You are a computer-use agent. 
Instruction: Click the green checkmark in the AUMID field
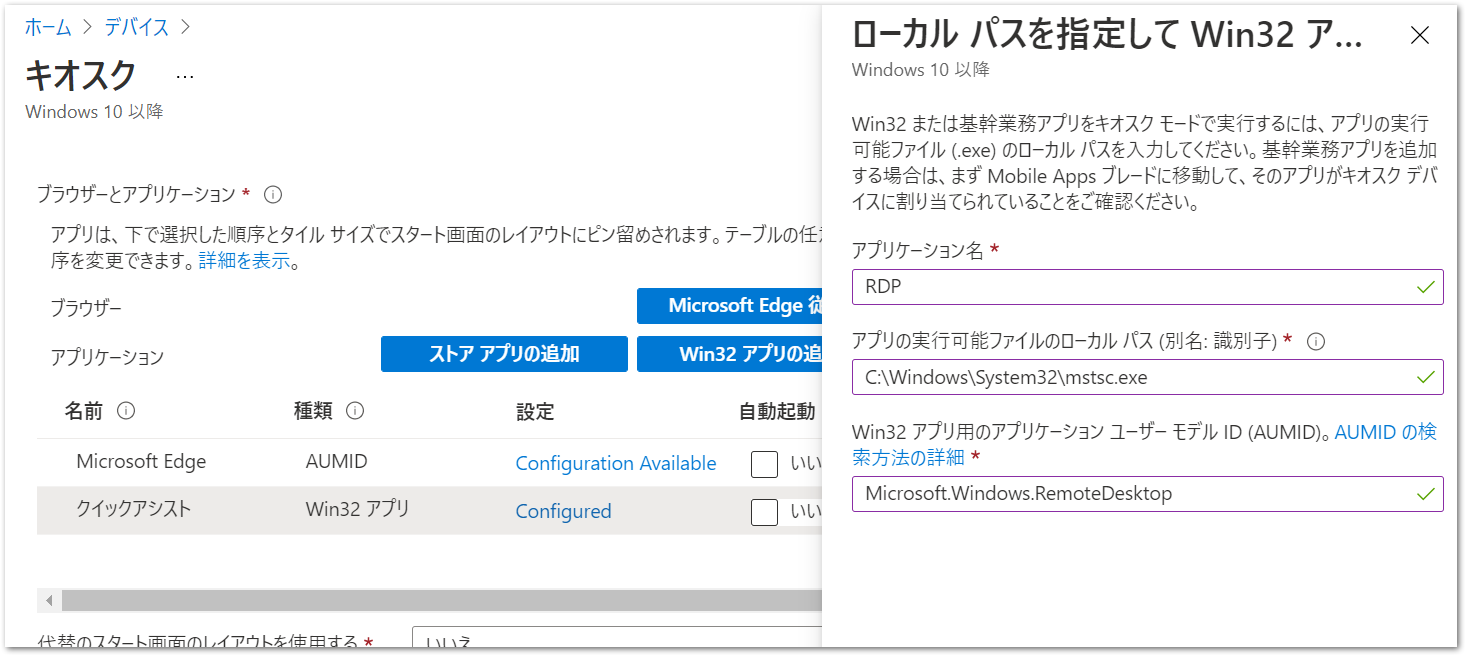(x=1425, y=494)
